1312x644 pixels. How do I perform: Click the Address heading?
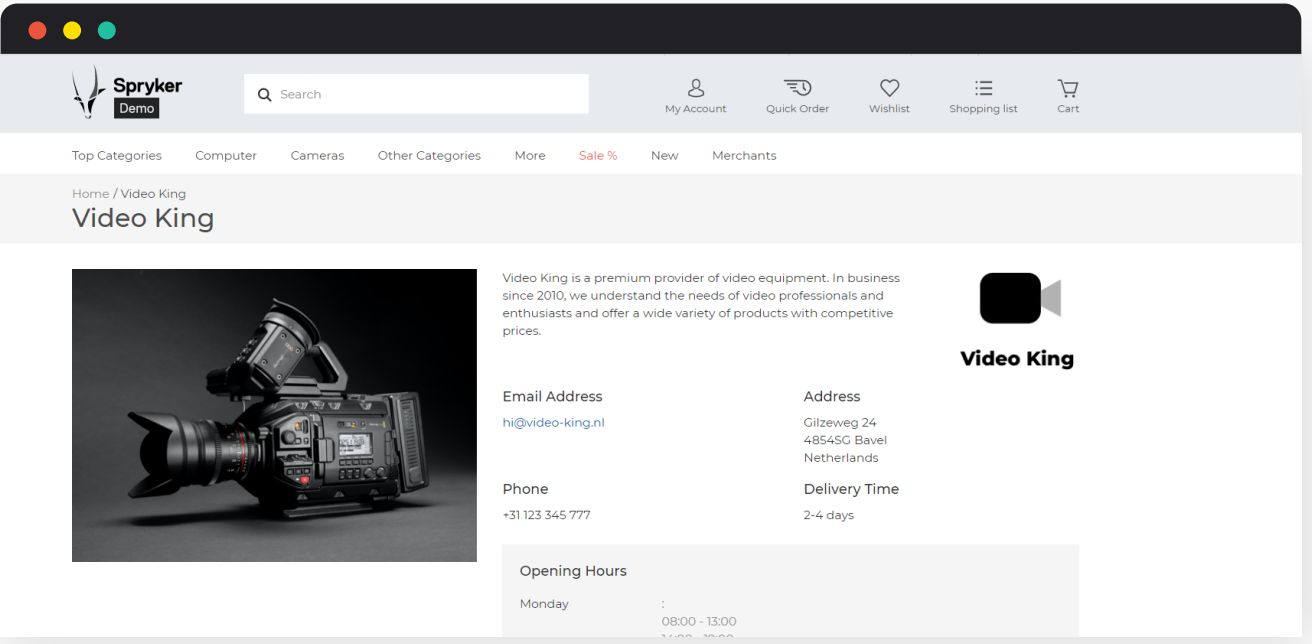[x=831, y=396]
